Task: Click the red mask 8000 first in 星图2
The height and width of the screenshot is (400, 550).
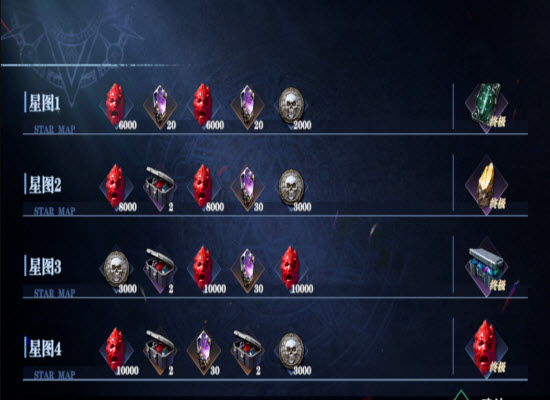Action: pos(116,188)
